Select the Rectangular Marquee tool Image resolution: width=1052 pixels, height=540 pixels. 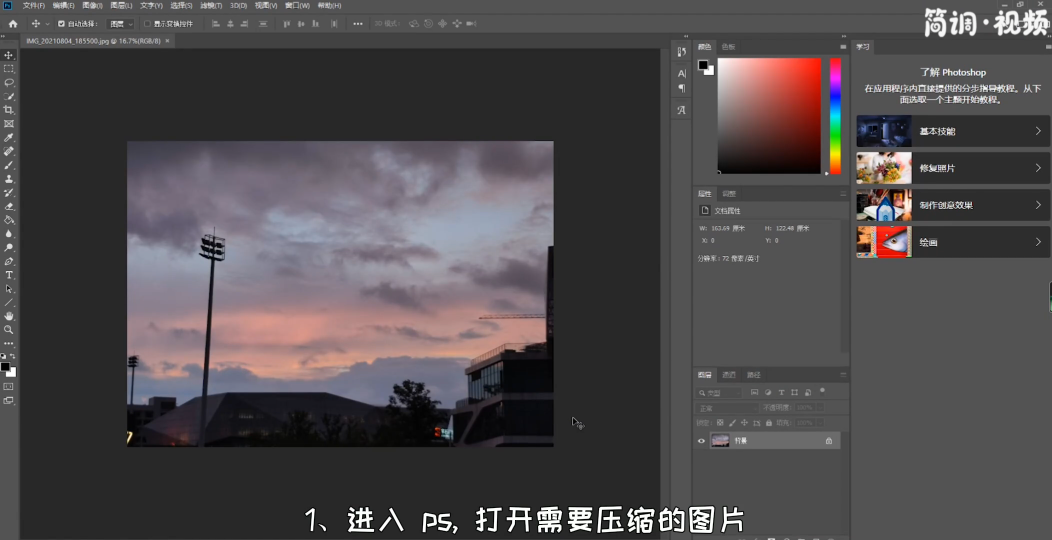point(9,69)
